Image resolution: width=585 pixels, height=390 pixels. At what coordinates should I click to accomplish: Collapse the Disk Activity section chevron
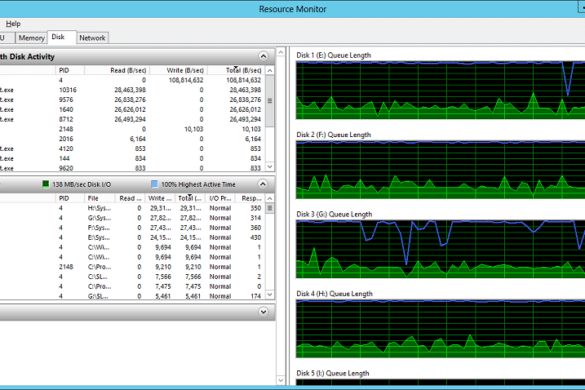coord(263,184)
